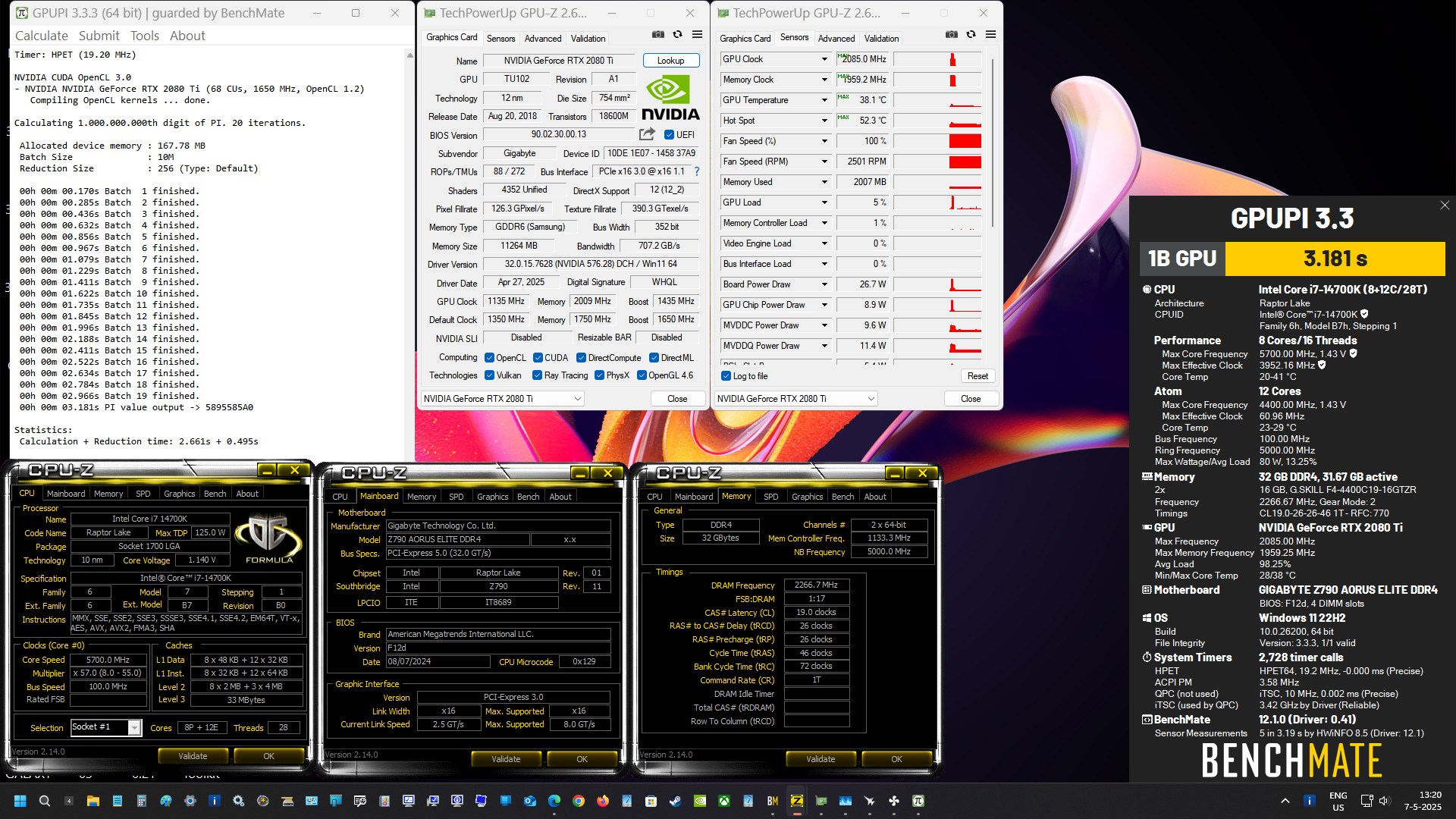Enable Log to file checkbox
The width and height of the screenshot is (1456, 819).
[x=726, y=376]
